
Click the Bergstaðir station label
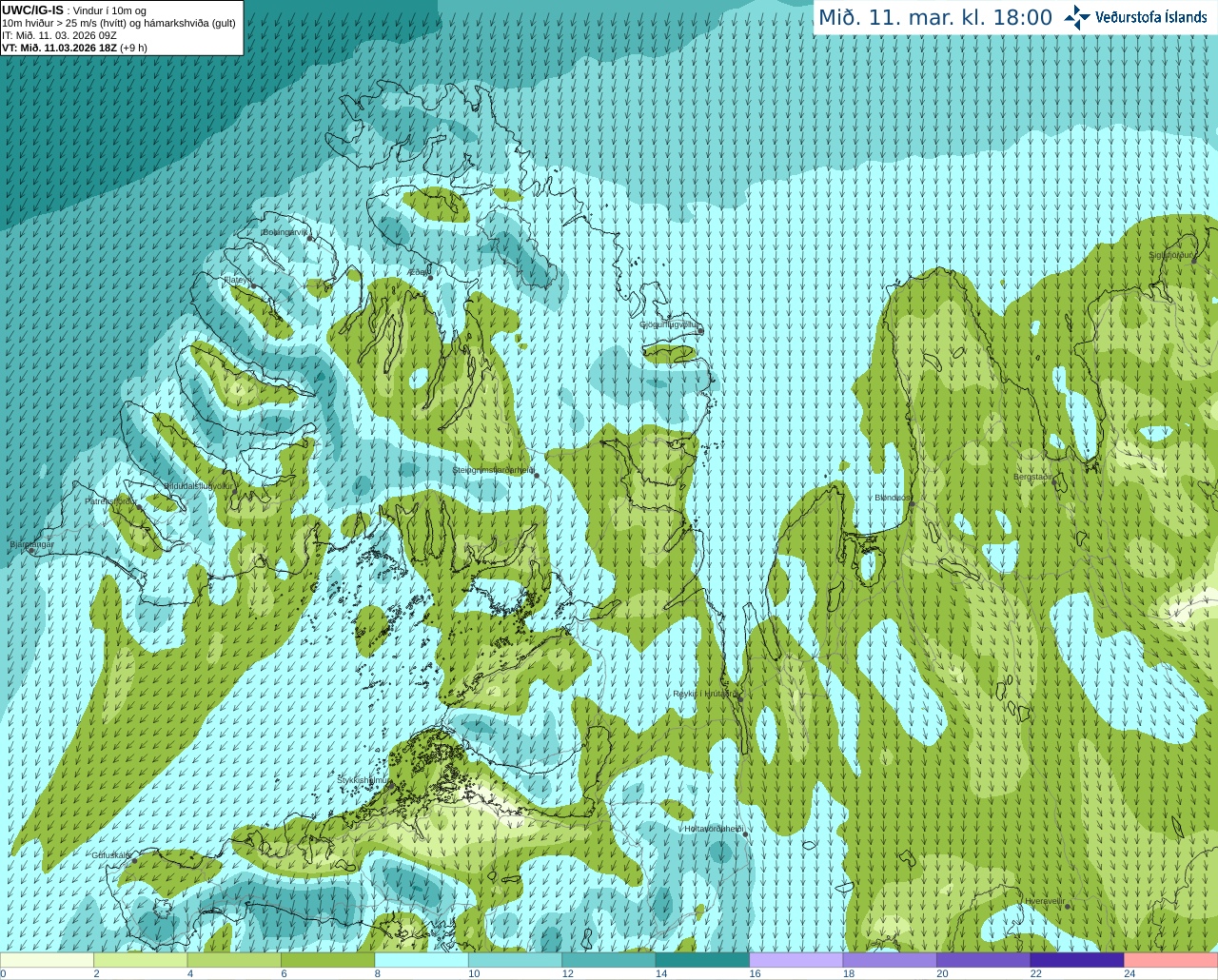(1032, 477)
